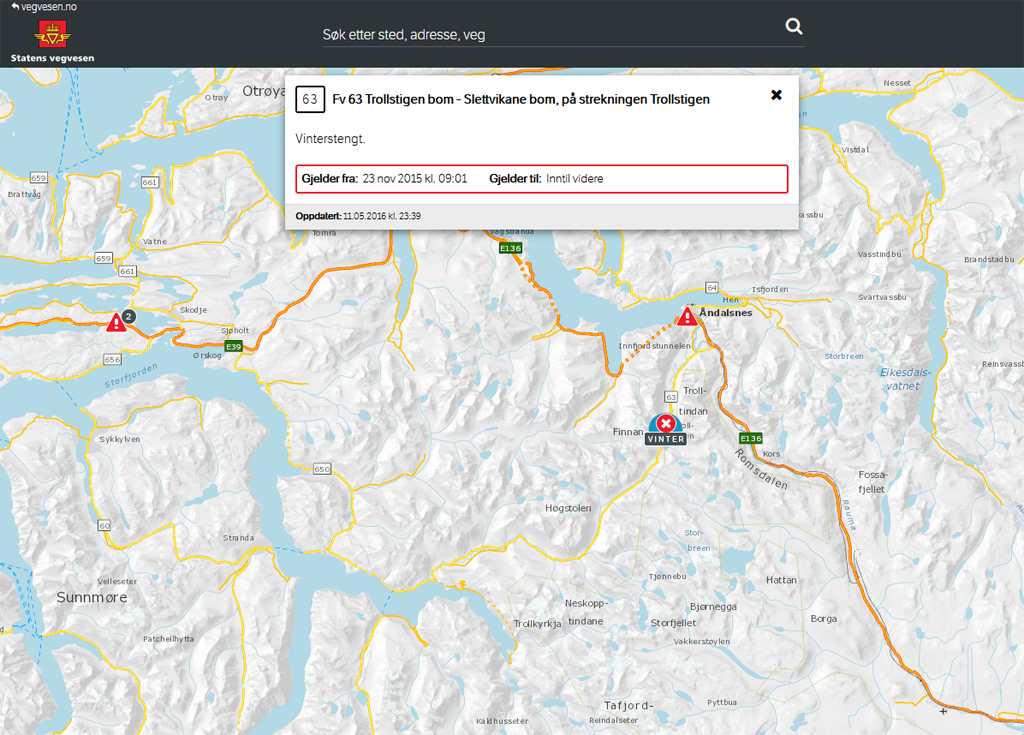This screenshot has height=735, width=1024.
Task: Click the Romsdalen valley label
Action: click(761, 469)
